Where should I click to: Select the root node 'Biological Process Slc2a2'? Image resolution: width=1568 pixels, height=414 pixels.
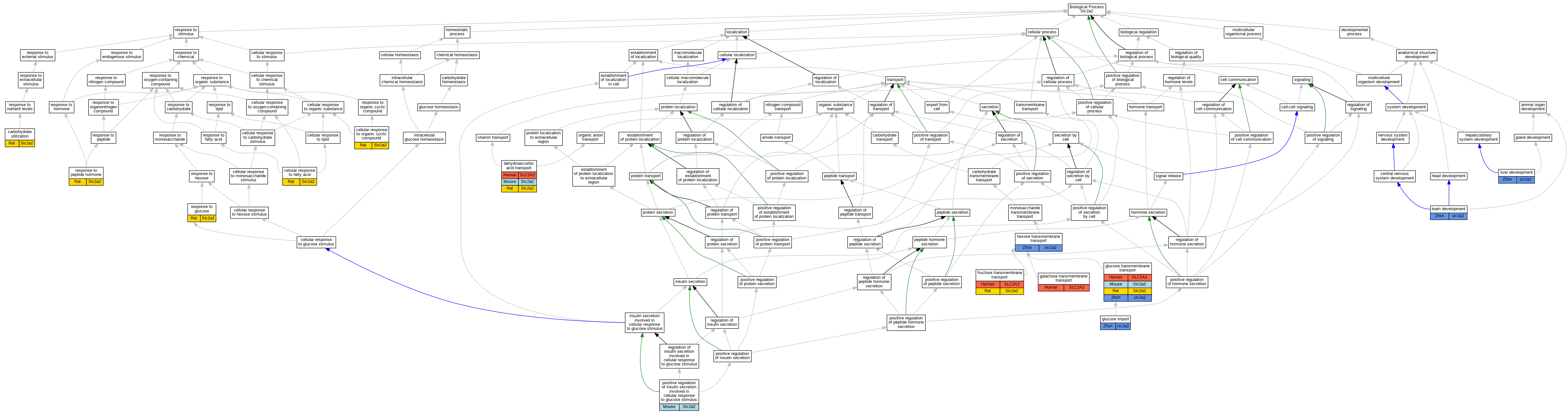[x=1086, y=9]
